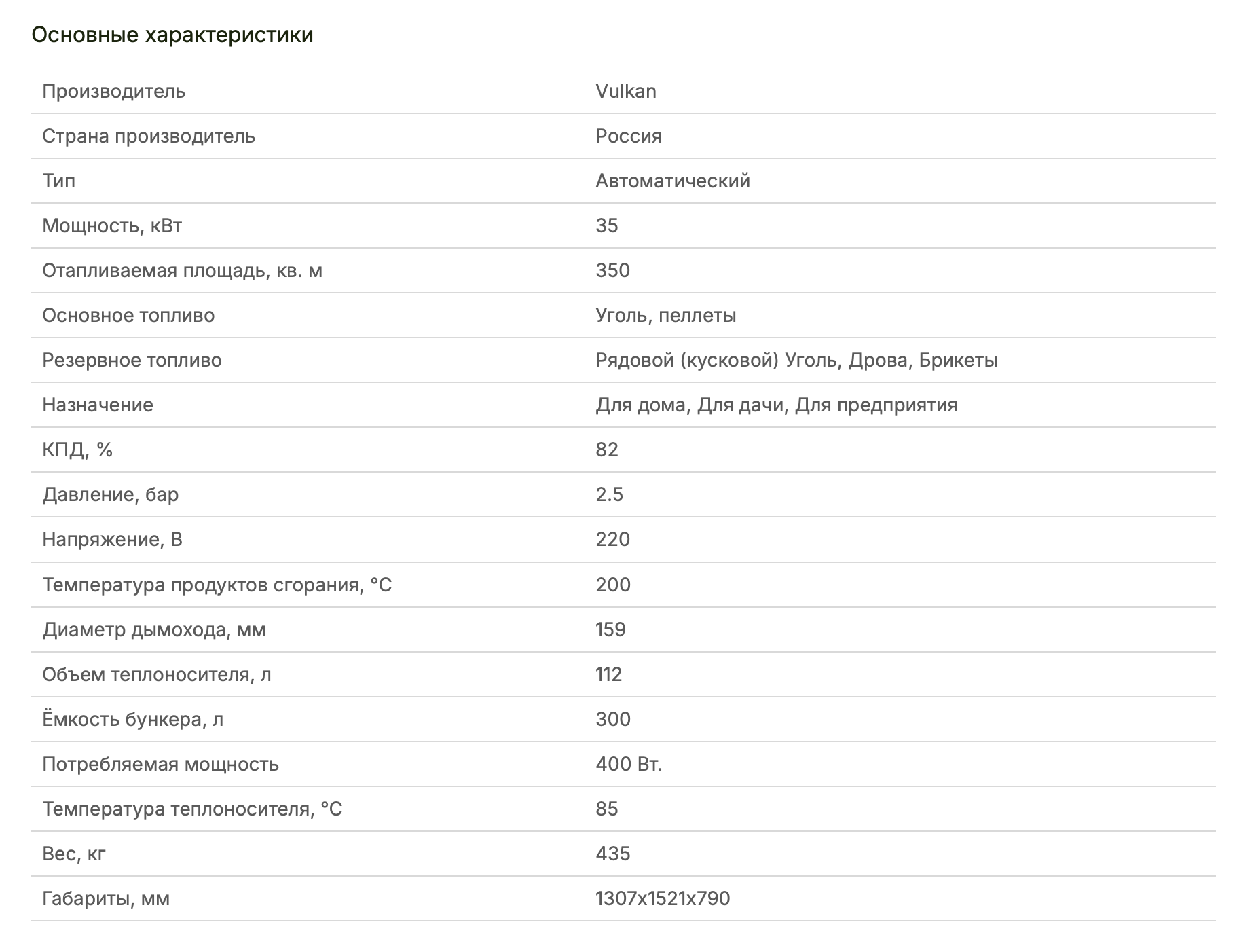Click the 'КПД, %' label
Image resolution: width=1237 pixels, height=952 pixels.
tap(77, 450)
